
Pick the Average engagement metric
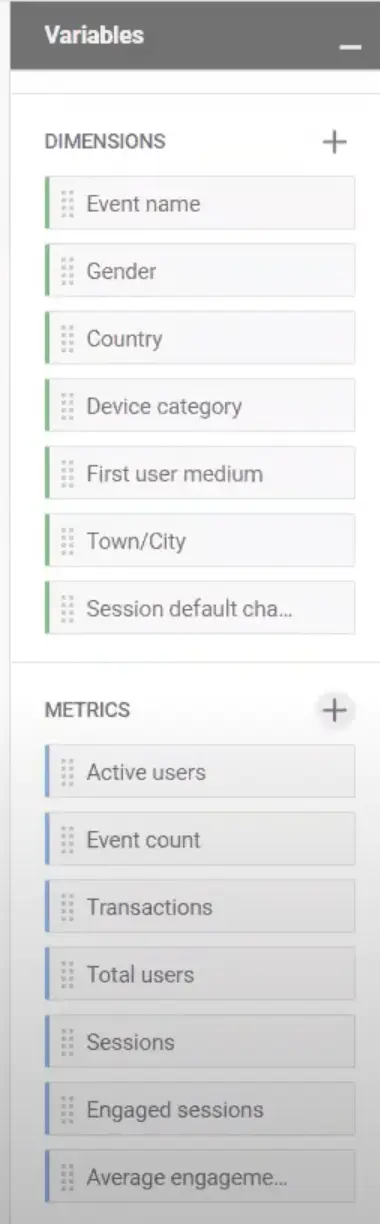click(200, 1177)
